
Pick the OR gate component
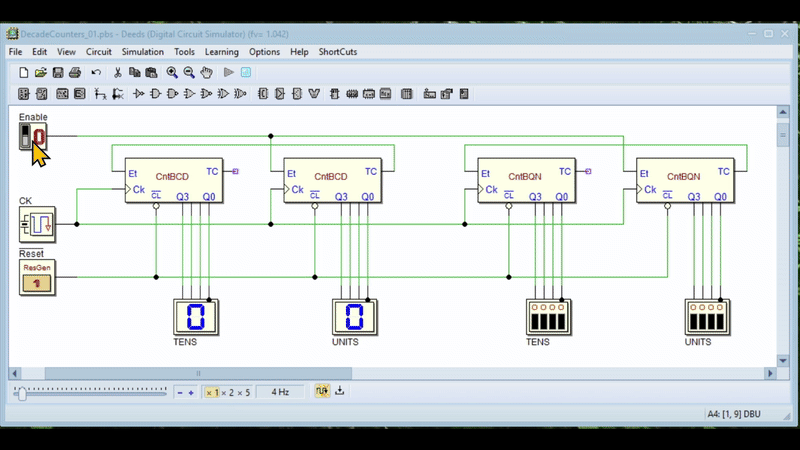click(189, 94)
